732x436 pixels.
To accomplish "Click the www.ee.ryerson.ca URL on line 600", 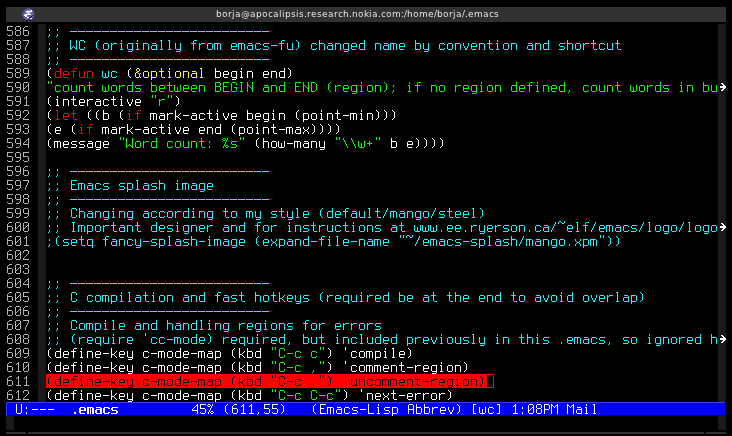I will 565,228.
